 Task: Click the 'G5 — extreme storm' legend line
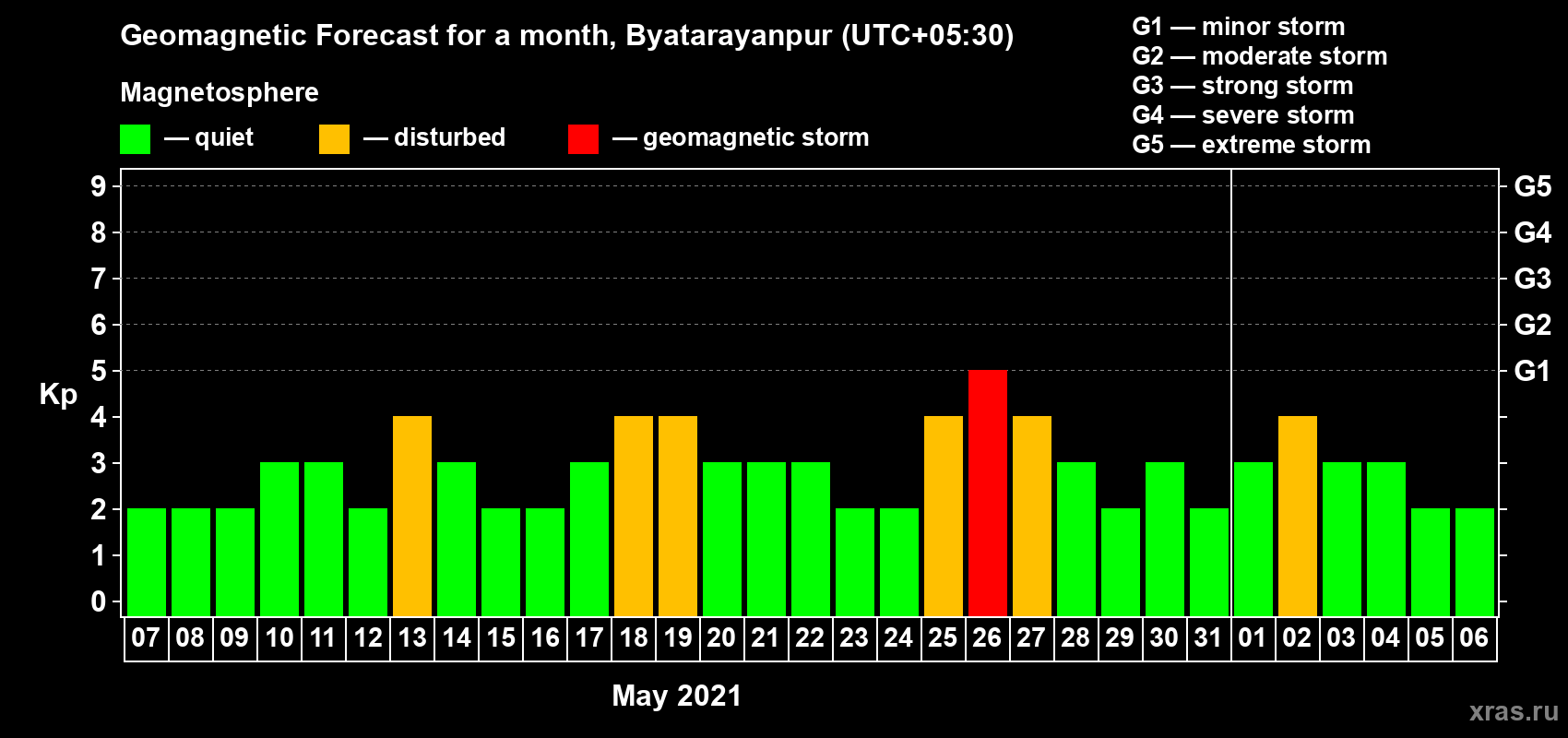click(1252, 145)
